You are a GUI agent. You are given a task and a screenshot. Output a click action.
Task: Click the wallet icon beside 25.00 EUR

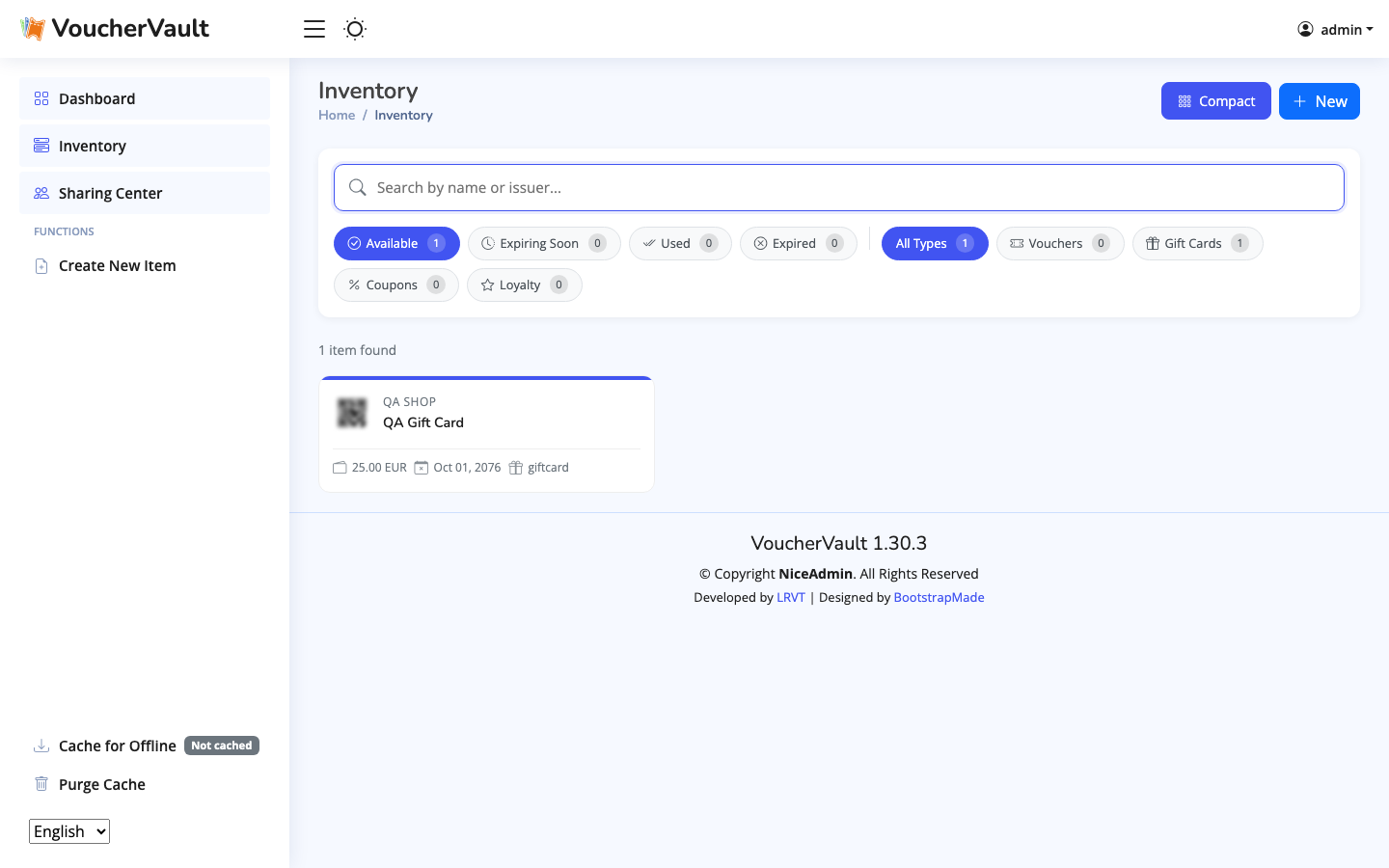(340, 468)
